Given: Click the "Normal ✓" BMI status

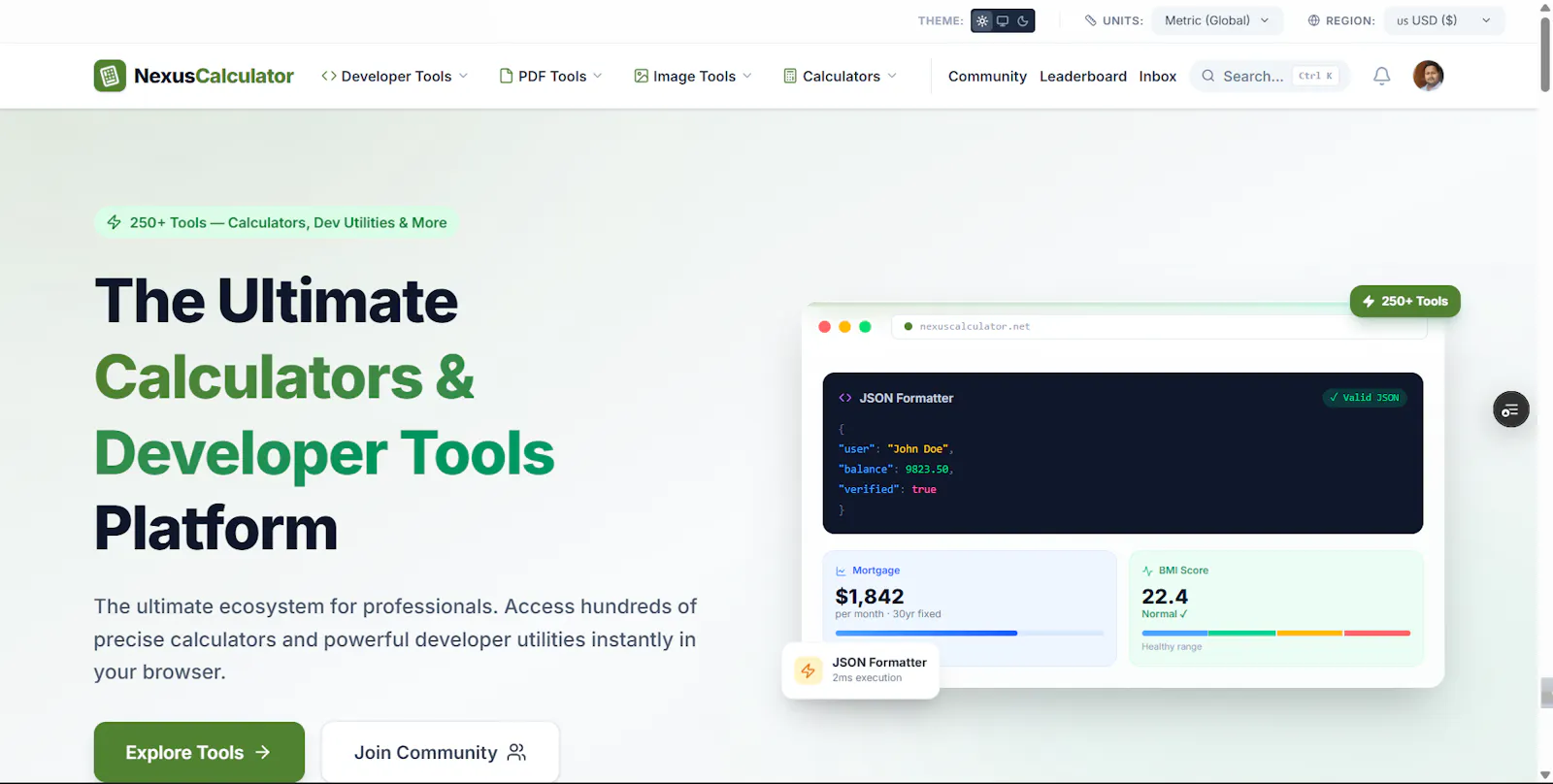Looking at the screenshot, I should click(1165, 614).
